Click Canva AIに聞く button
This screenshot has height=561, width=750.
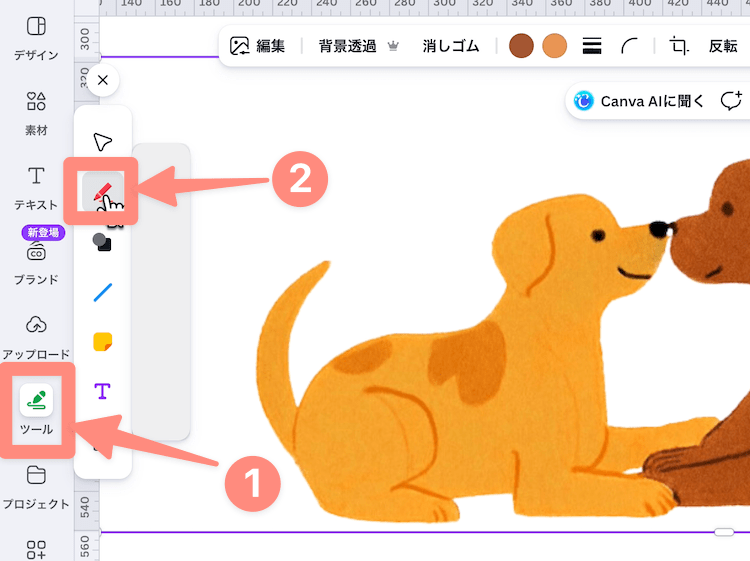639,101
